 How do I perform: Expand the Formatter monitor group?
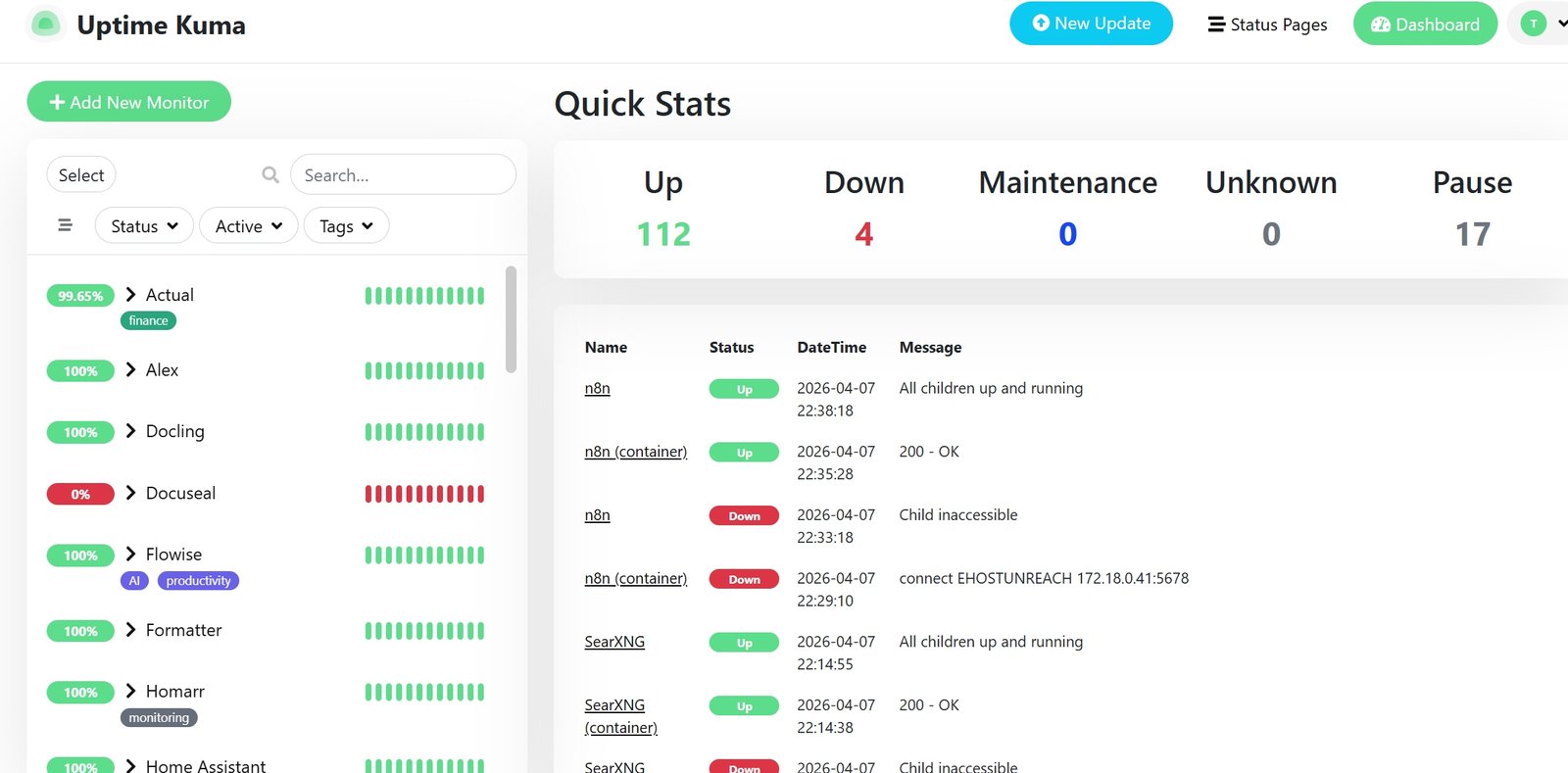[130, 630]
